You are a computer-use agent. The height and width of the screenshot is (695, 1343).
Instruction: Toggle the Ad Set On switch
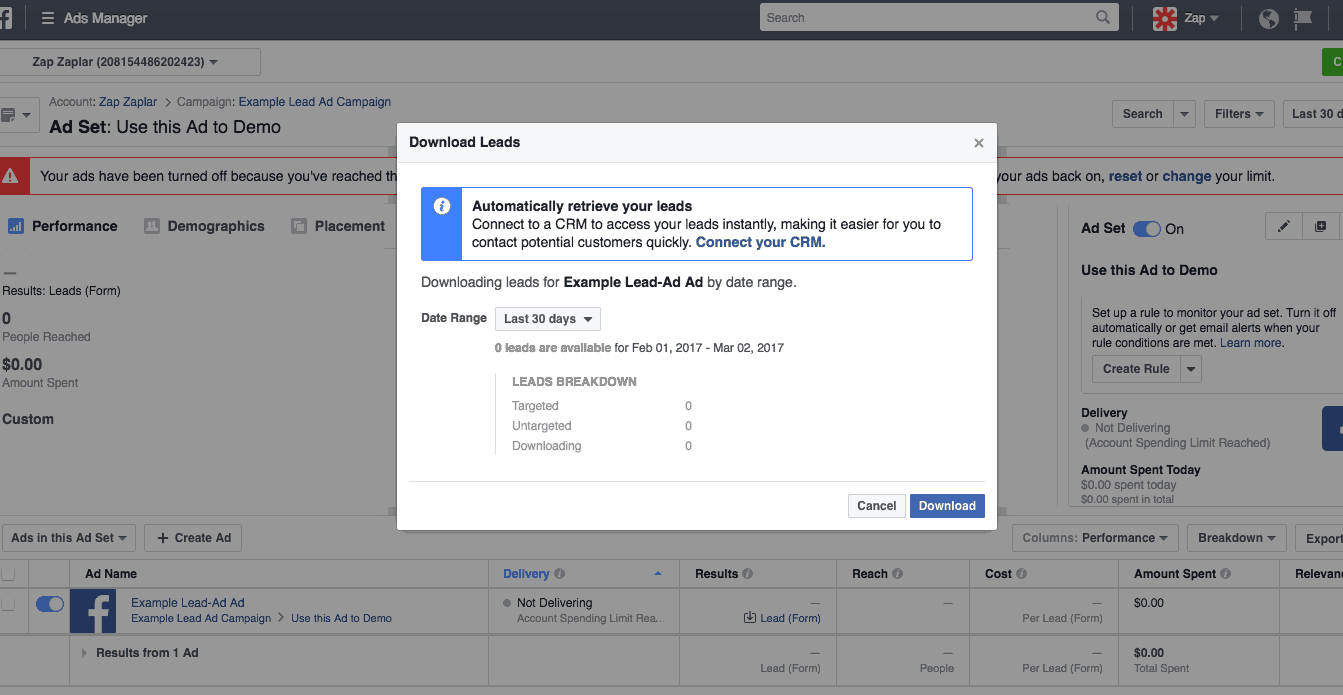1147,229
